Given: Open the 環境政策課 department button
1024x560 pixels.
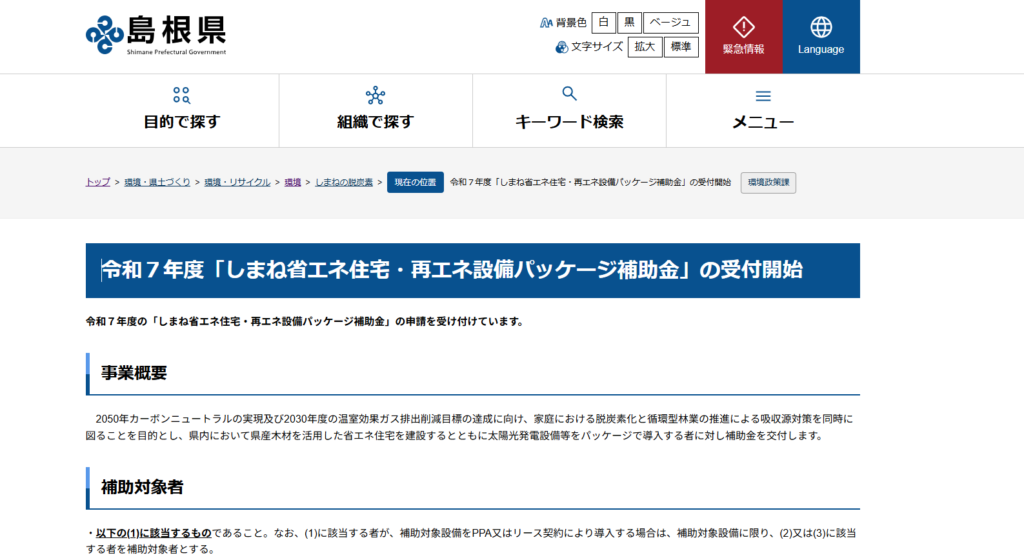Looking at the screenshot, I should [768, 183].
